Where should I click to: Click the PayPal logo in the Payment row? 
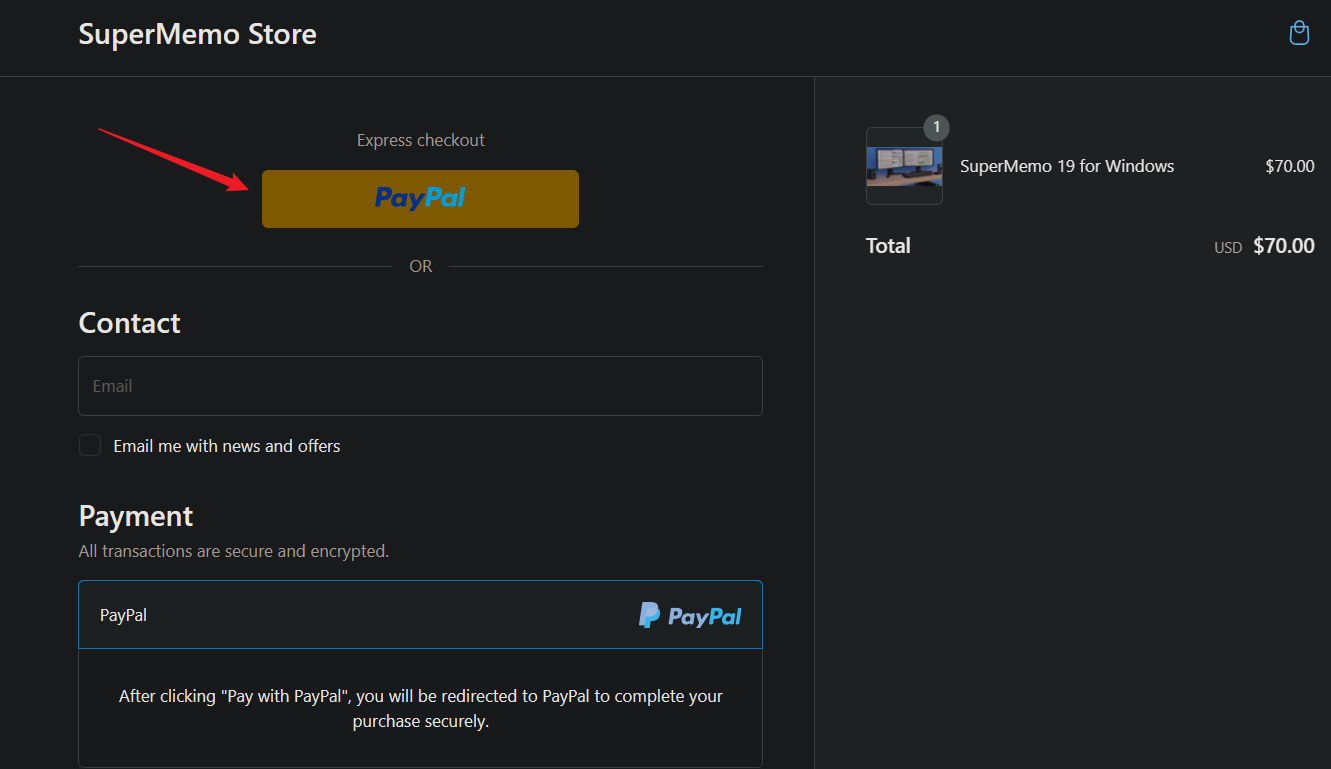(x=690, y=615)
